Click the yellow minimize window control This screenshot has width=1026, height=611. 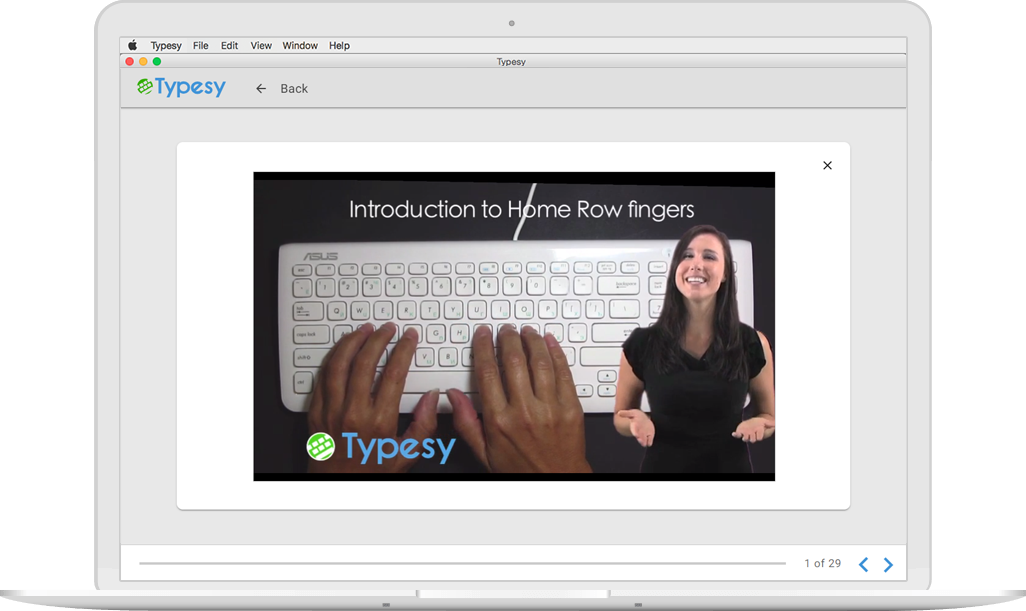pos(143,61)
